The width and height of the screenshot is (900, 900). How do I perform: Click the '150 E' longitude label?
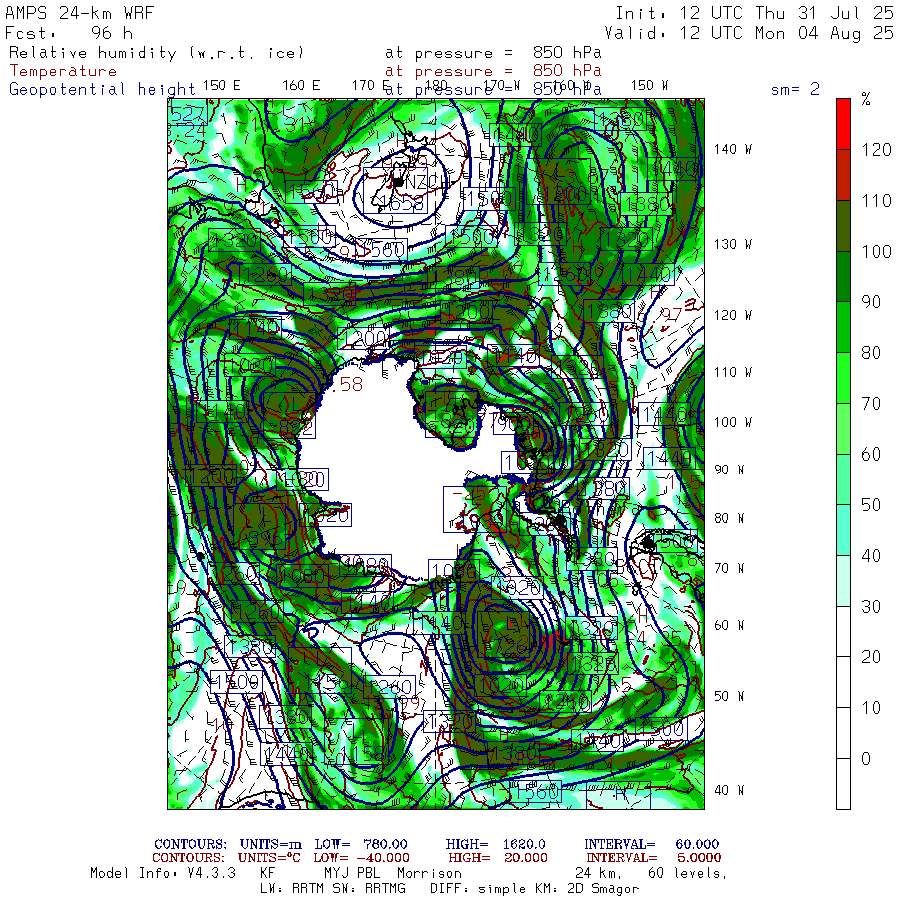pos(221,86)
